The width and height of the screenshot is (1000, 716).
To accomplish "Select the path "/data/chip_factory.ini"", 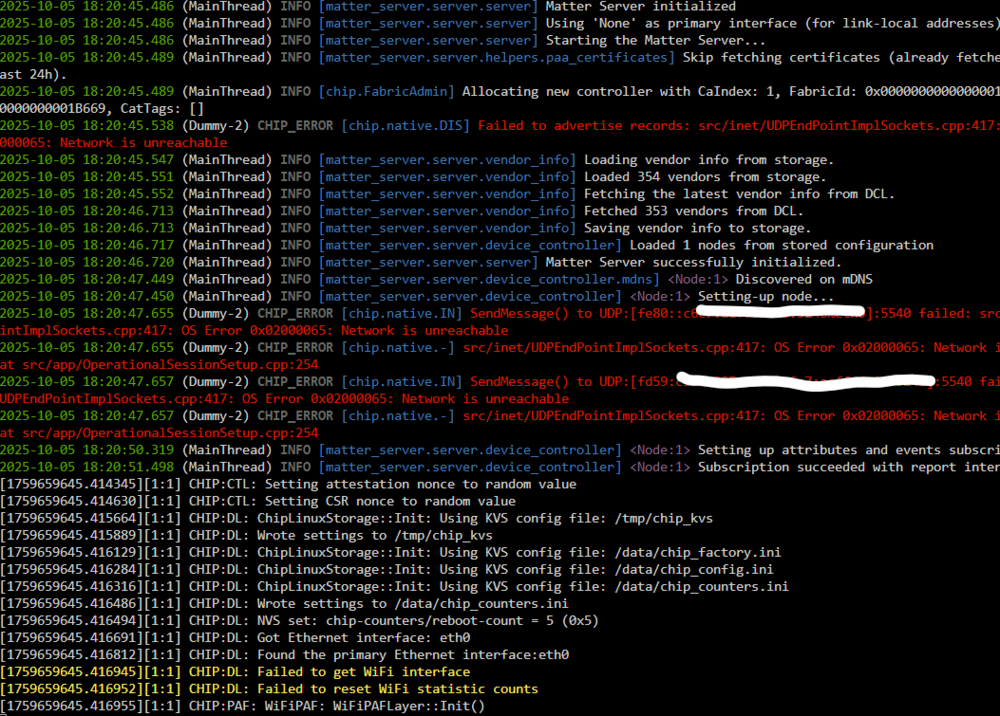I will pos(698,552).
